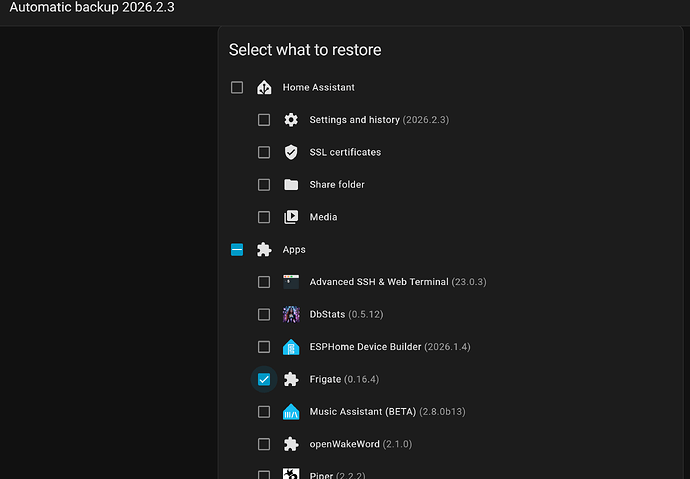Tick the SSL certificates checkbox
Screen dimensions: 690x479
(x=264, y=152)
